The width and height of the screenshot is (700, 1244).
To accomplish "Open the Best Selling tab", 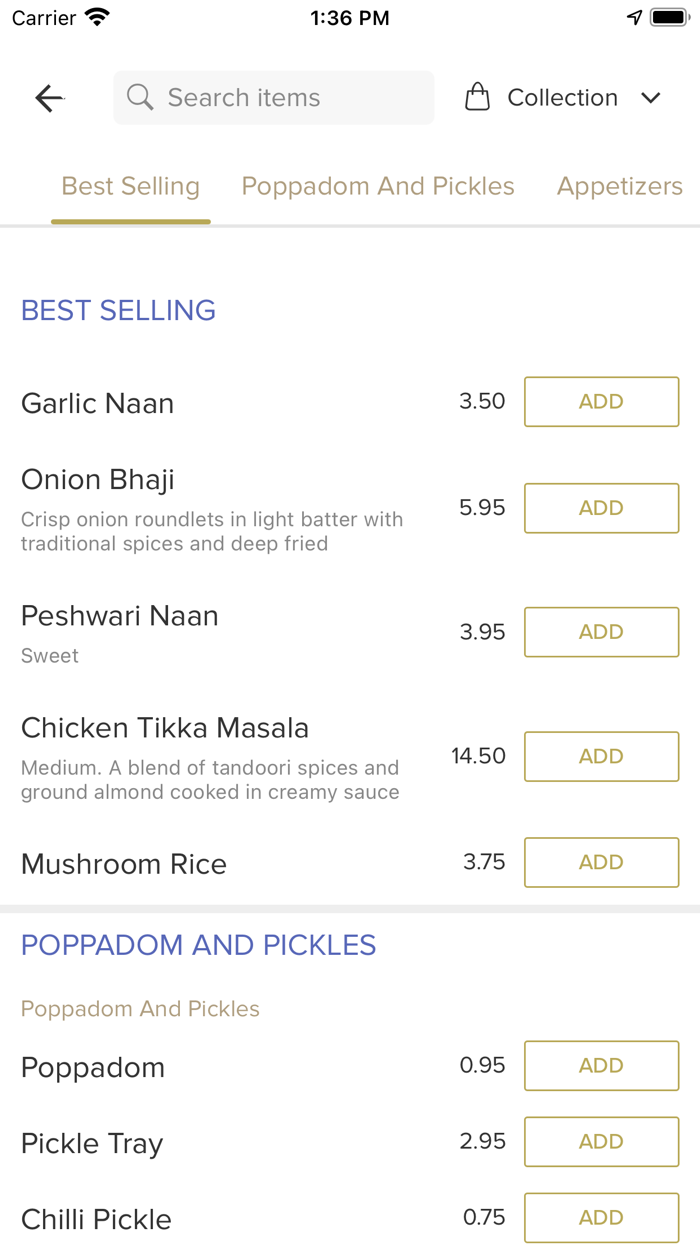I will point(130,186).
